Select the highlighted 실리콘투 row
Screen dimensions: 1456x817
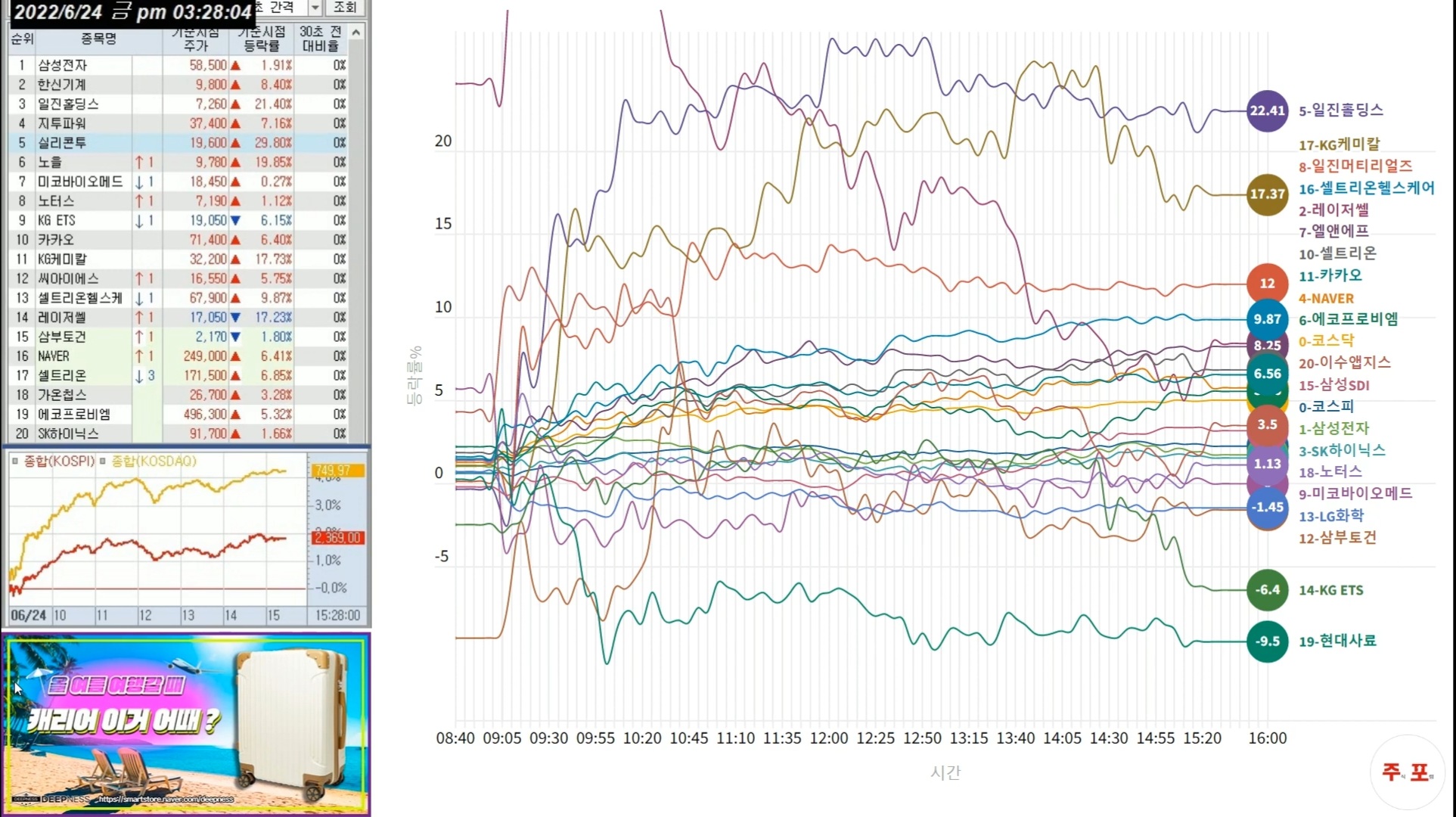(x=179, y=143)
